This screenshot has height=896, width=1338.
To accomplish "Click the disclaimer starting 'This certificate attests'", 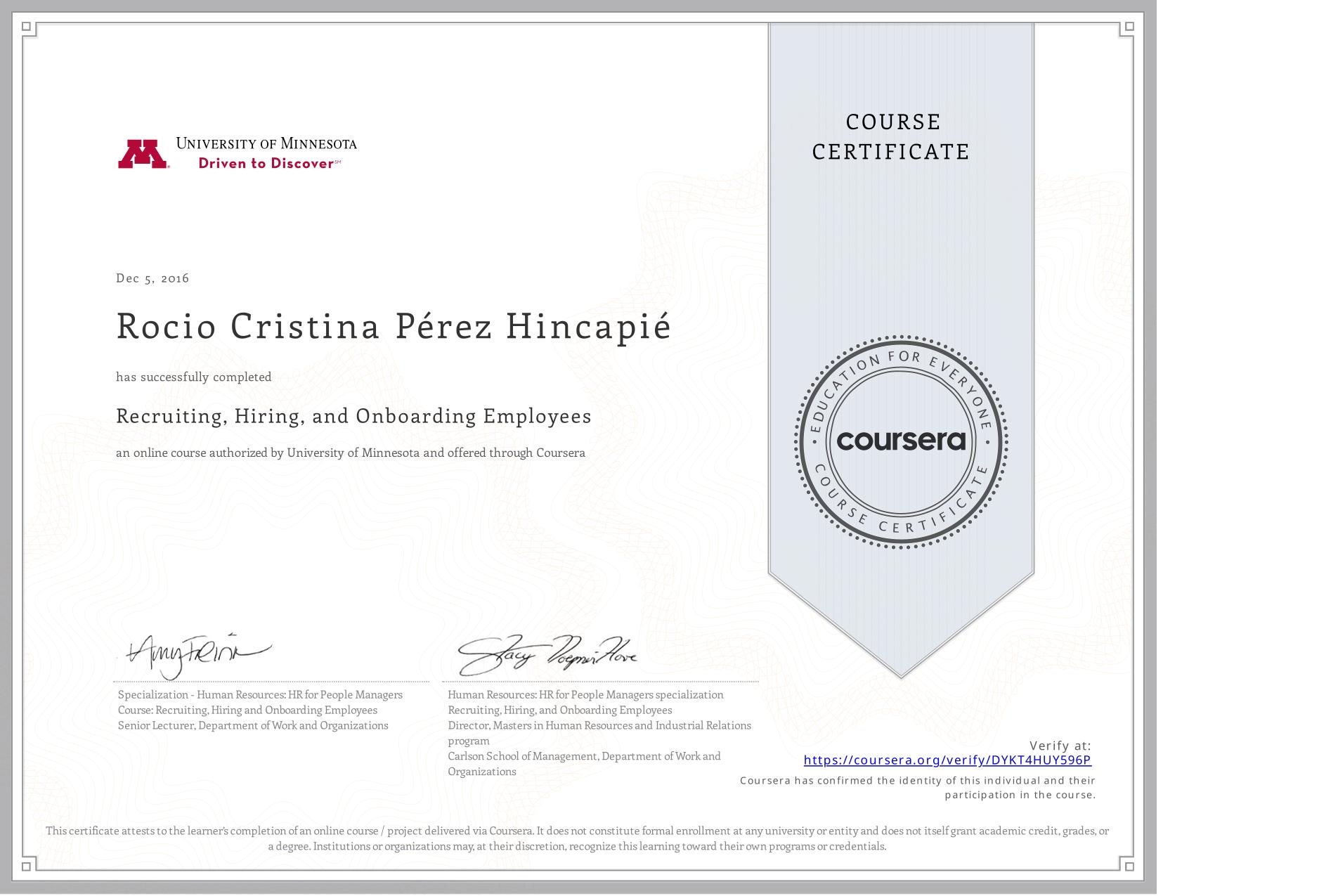I will 578,838.
